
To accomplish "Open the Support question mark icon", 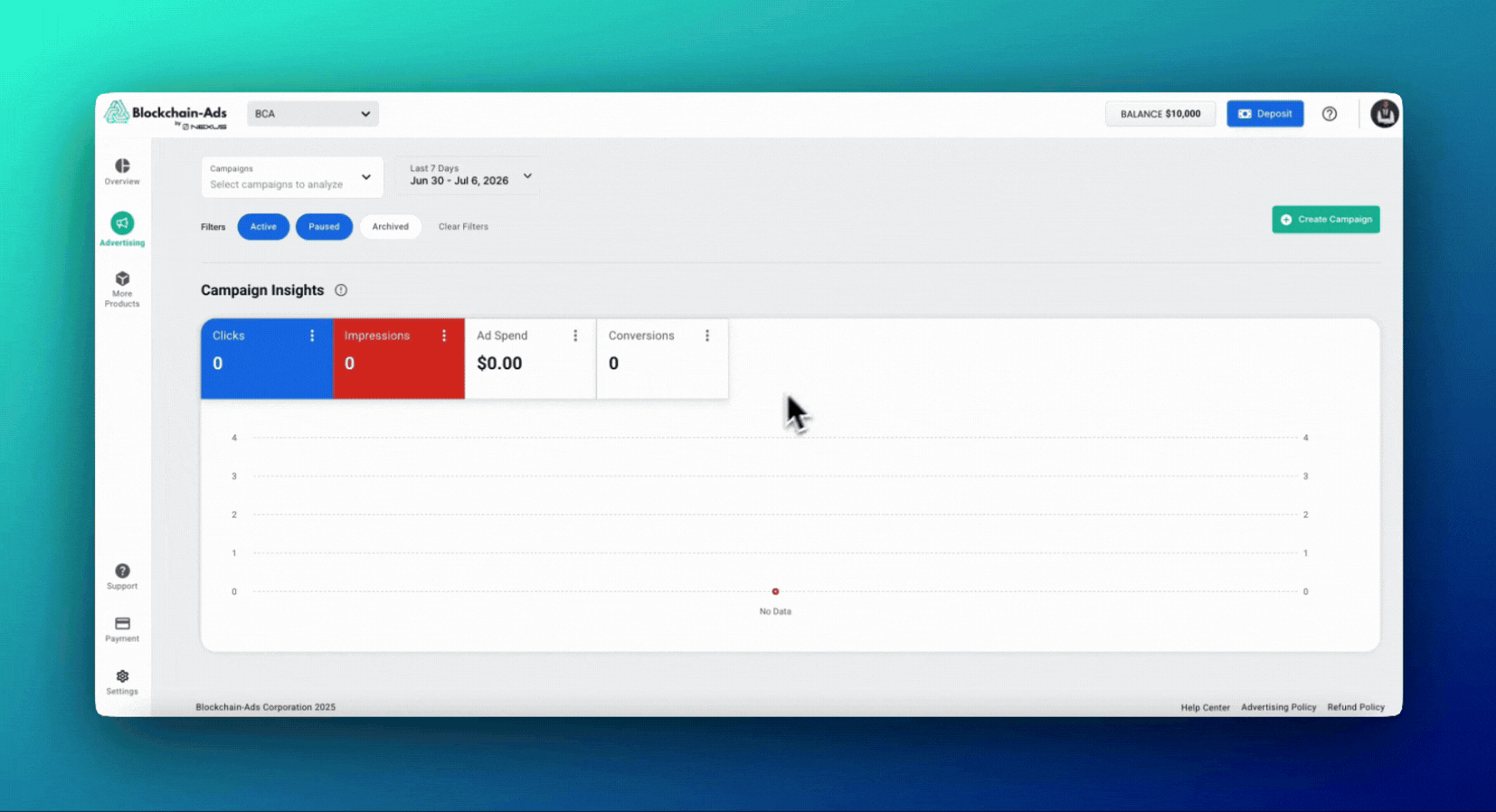I will pos(122,571).
